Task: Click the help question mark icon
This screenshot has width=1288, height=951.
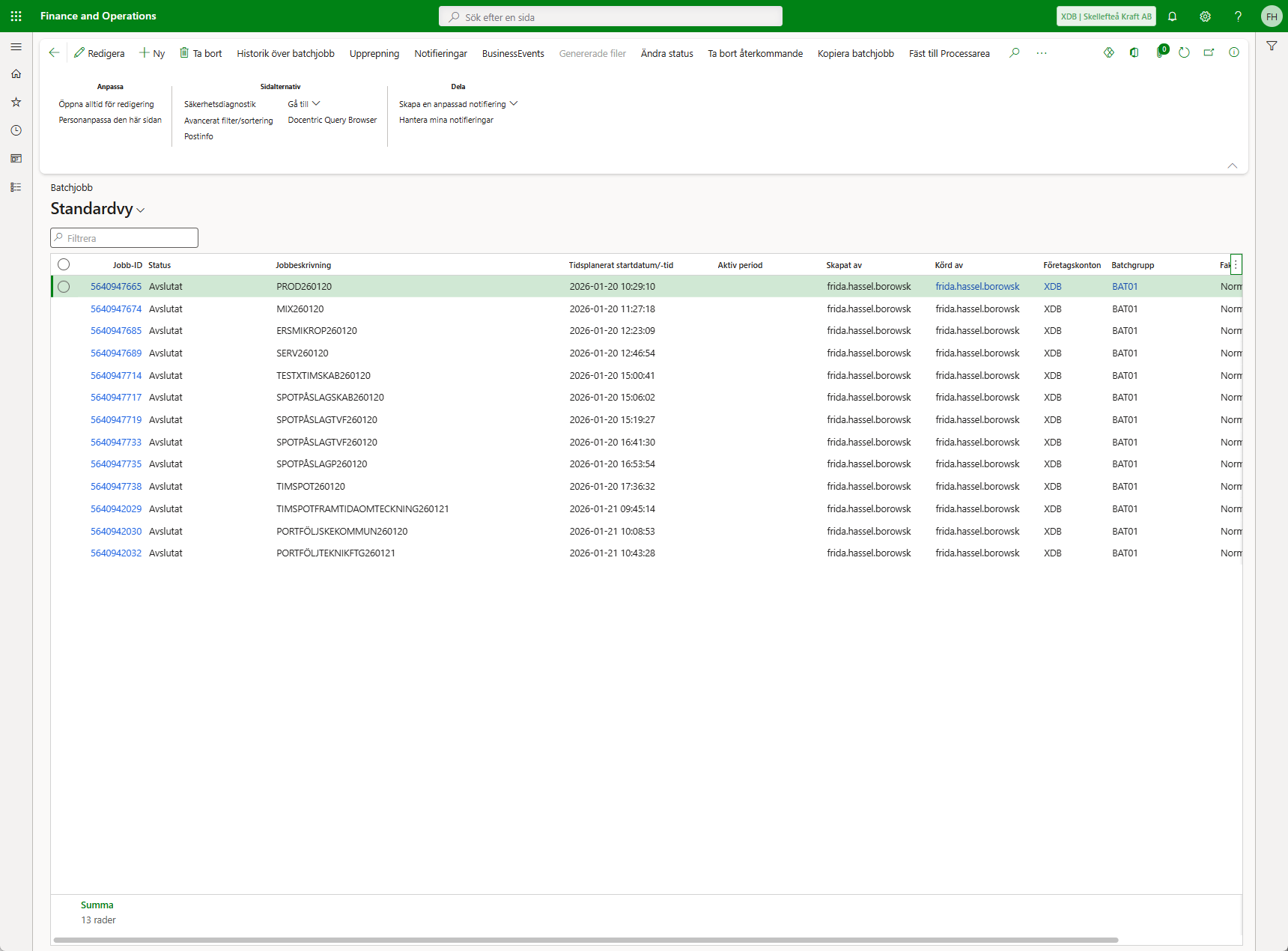Action: [x=1238, y=16]
